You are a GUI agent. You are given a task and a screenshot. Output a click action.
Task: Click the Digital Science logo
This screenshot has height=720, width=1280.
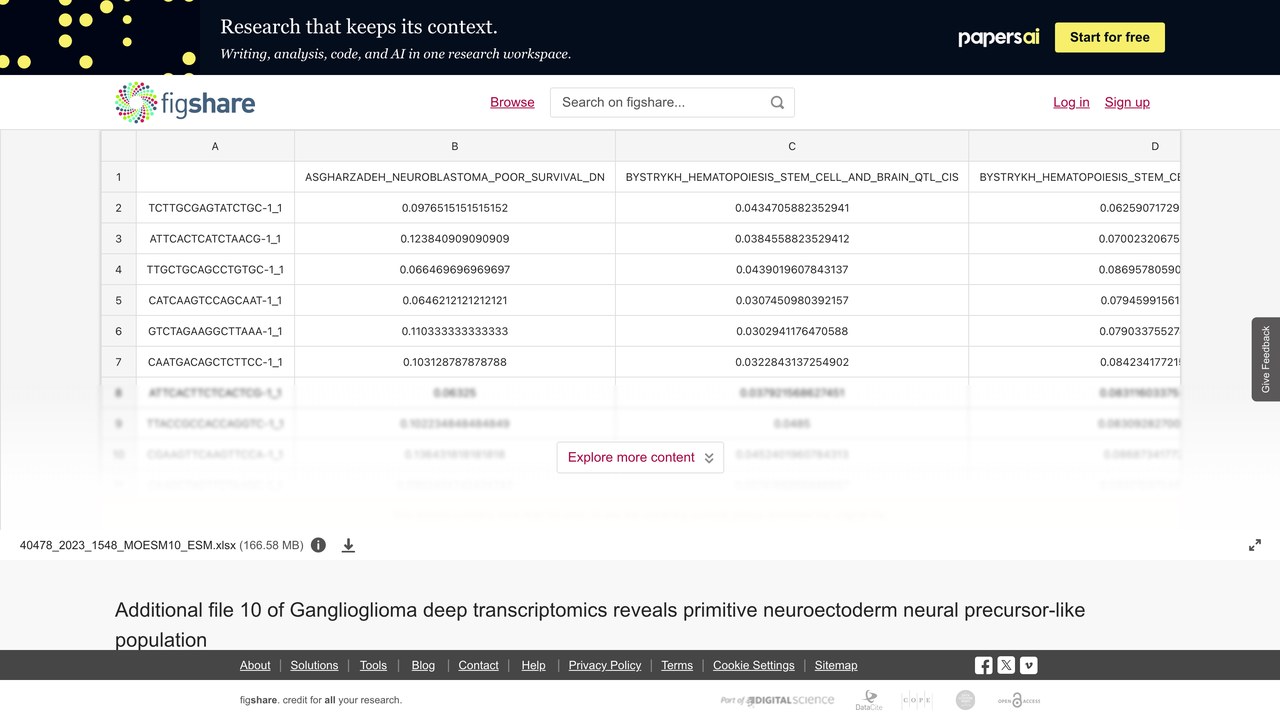click(777, 700)
